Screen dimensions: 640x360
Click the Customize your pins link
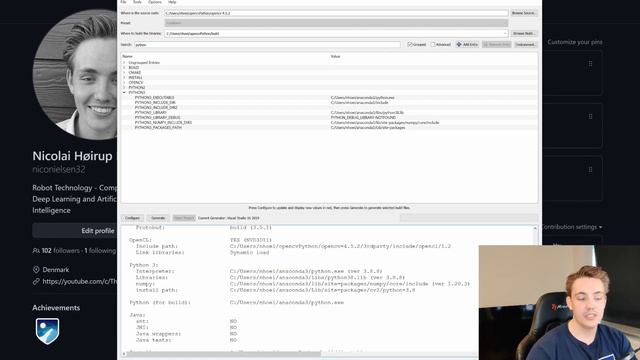[x=575, y=42]
